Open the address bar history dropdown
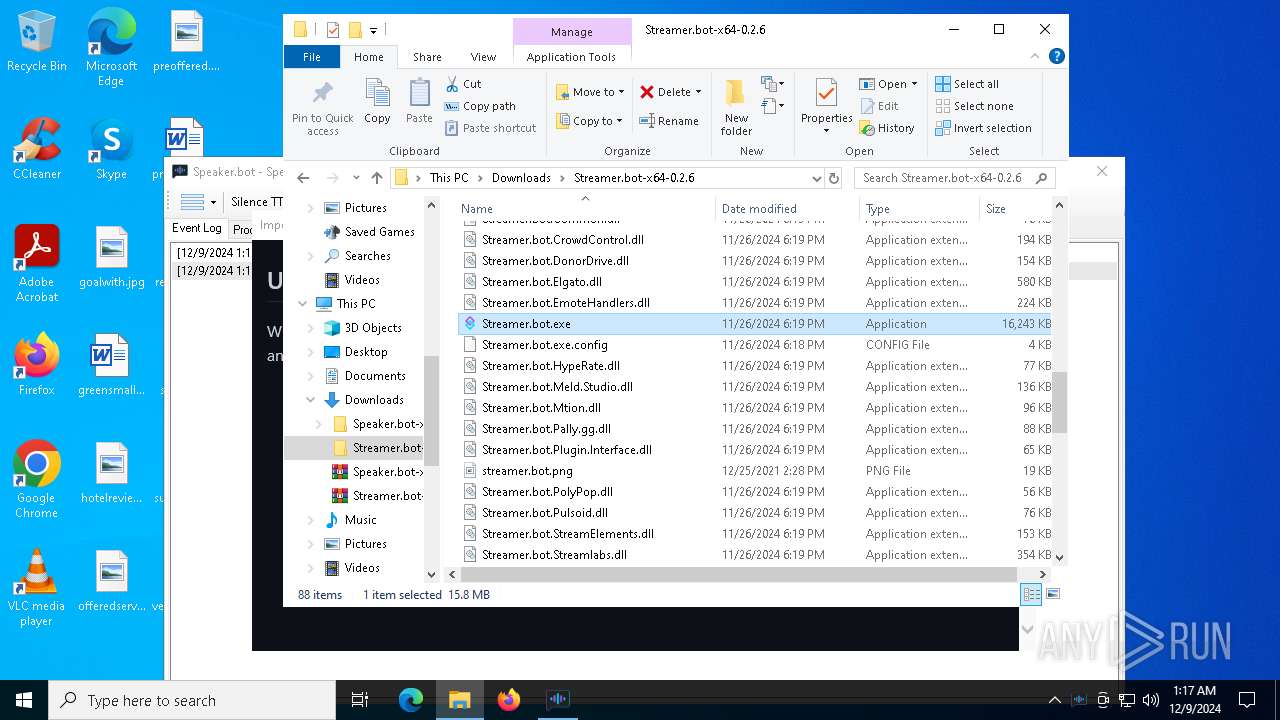 point(817,178)
